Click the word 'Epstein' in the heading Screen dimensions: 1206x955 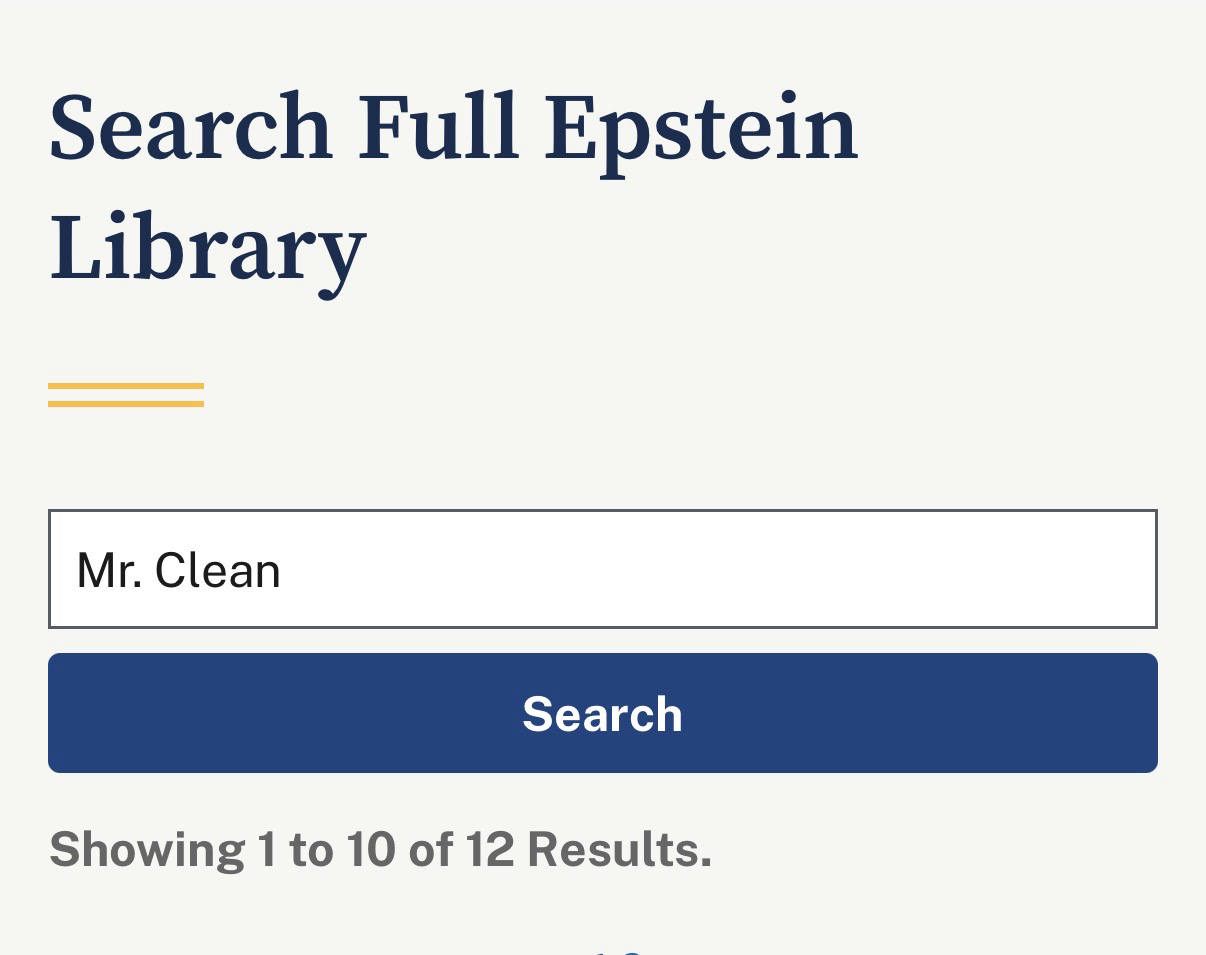[700, 130]
